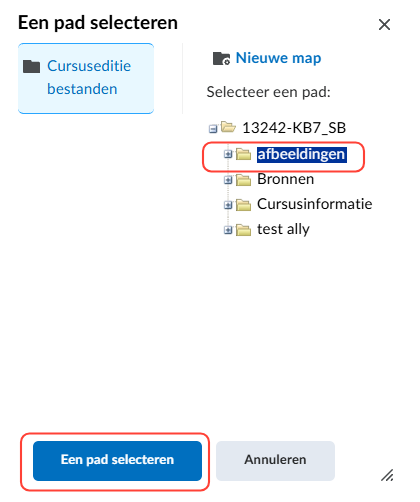The image size is (420, 502).
Task: Click the Annuleren button
Action: 275,461
